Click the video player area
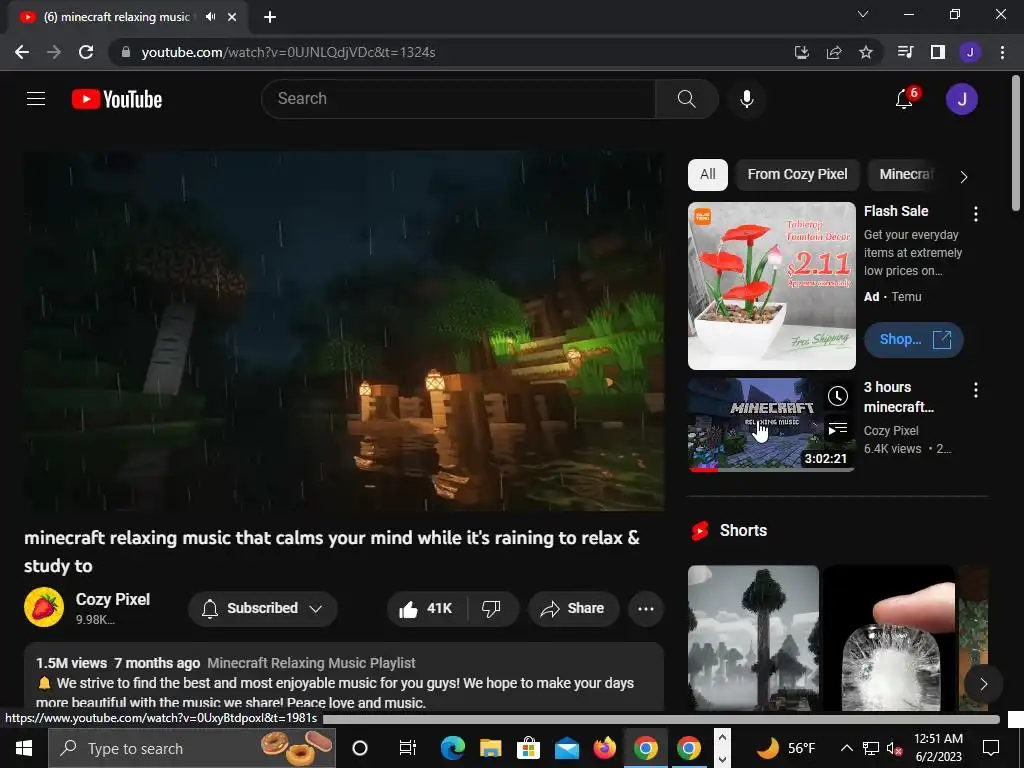 tap(344, 331)
